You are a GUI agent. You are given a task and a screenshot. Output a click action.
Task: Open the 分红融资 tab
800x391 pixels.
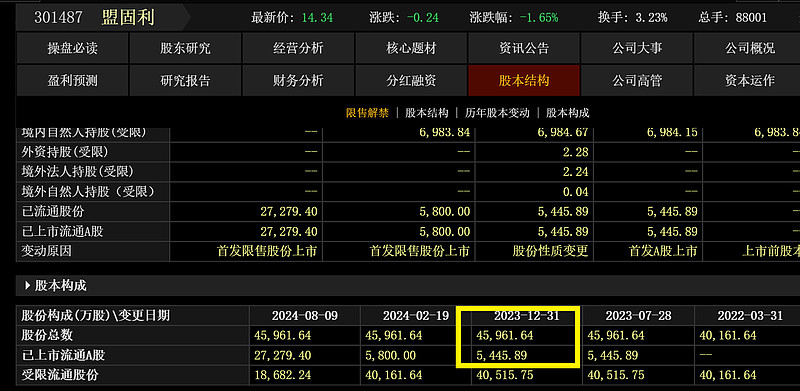[411, 81]
